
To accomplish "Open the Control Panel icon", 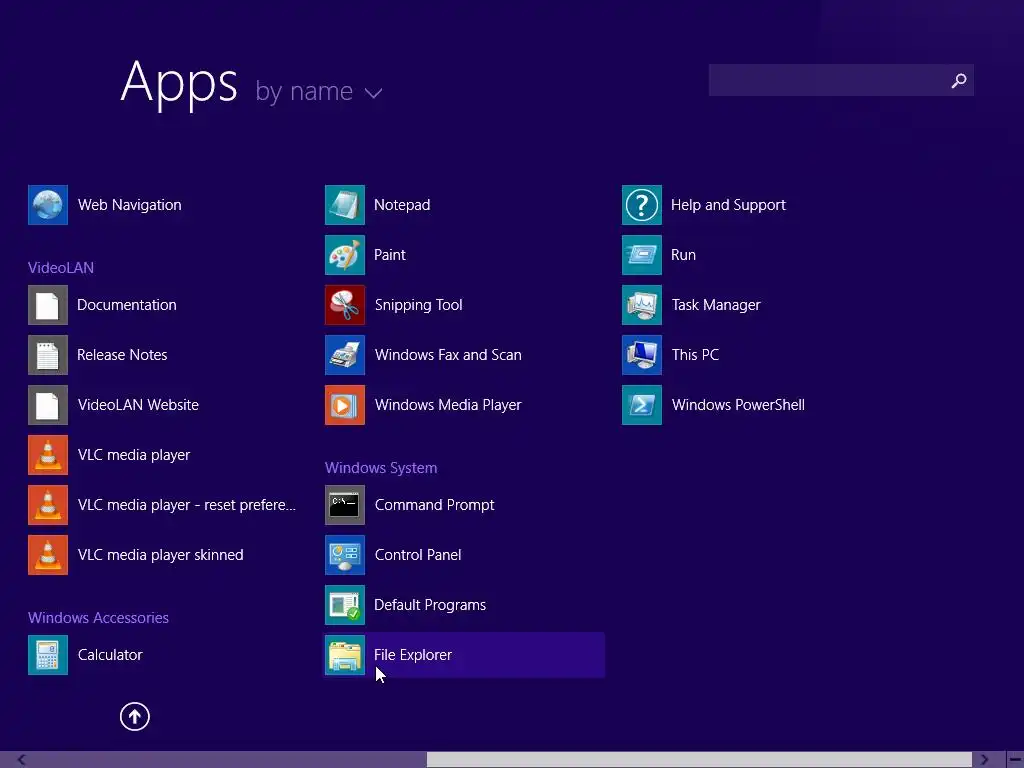I will pos(345,554).
